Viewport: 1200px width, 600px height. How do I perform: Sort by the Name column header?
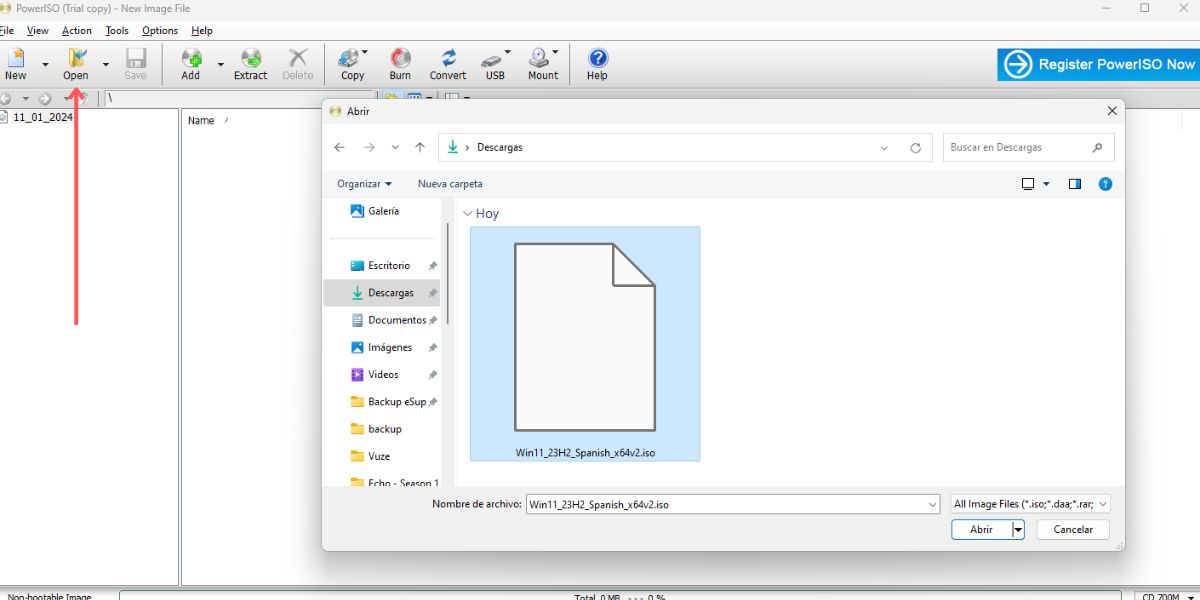click(201, 120)
